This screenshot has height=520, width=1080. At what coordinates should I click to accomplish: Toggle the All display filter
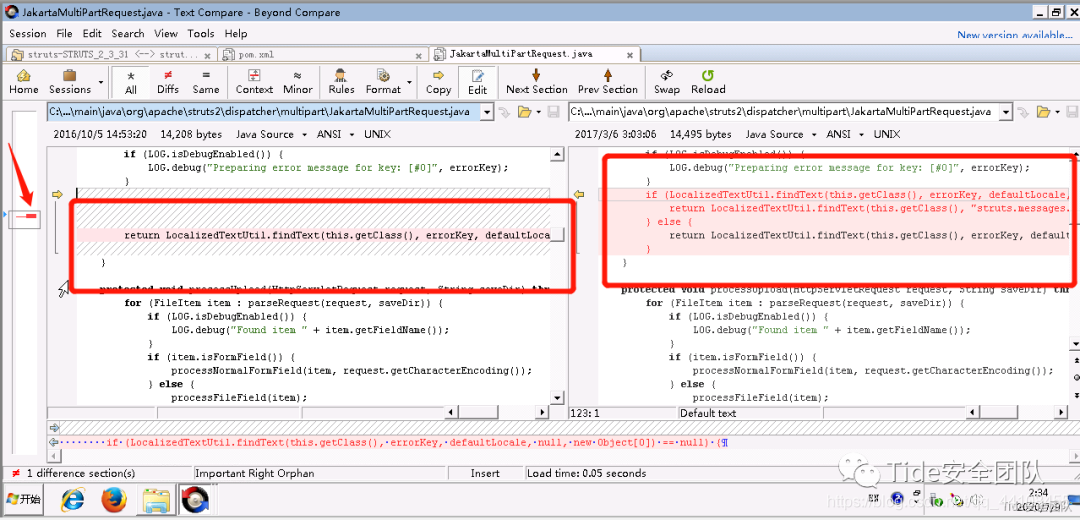click(131, 81)
